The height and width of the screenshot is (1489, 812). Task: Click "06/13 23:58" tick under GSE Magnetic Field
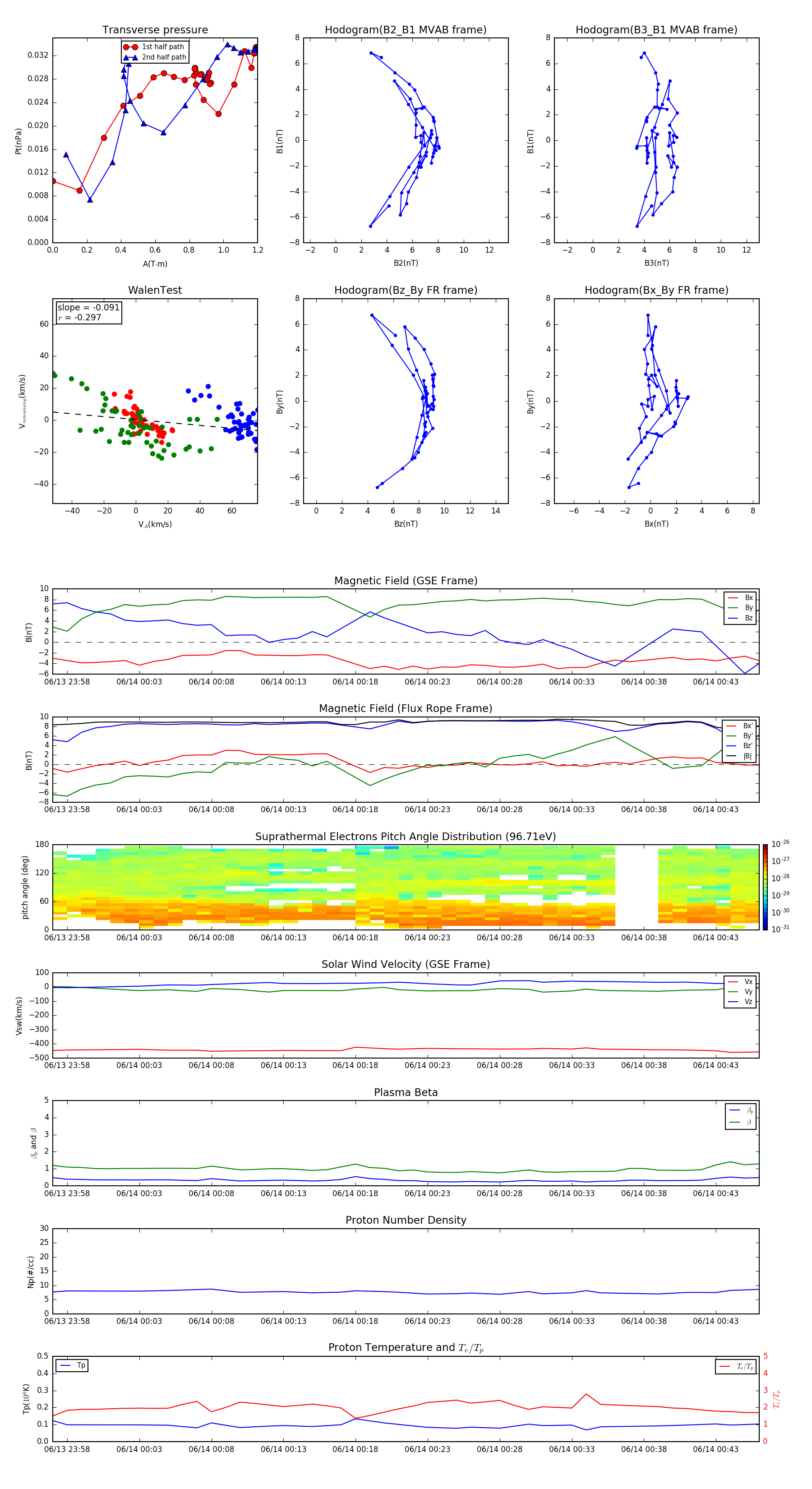pos(67,682)
